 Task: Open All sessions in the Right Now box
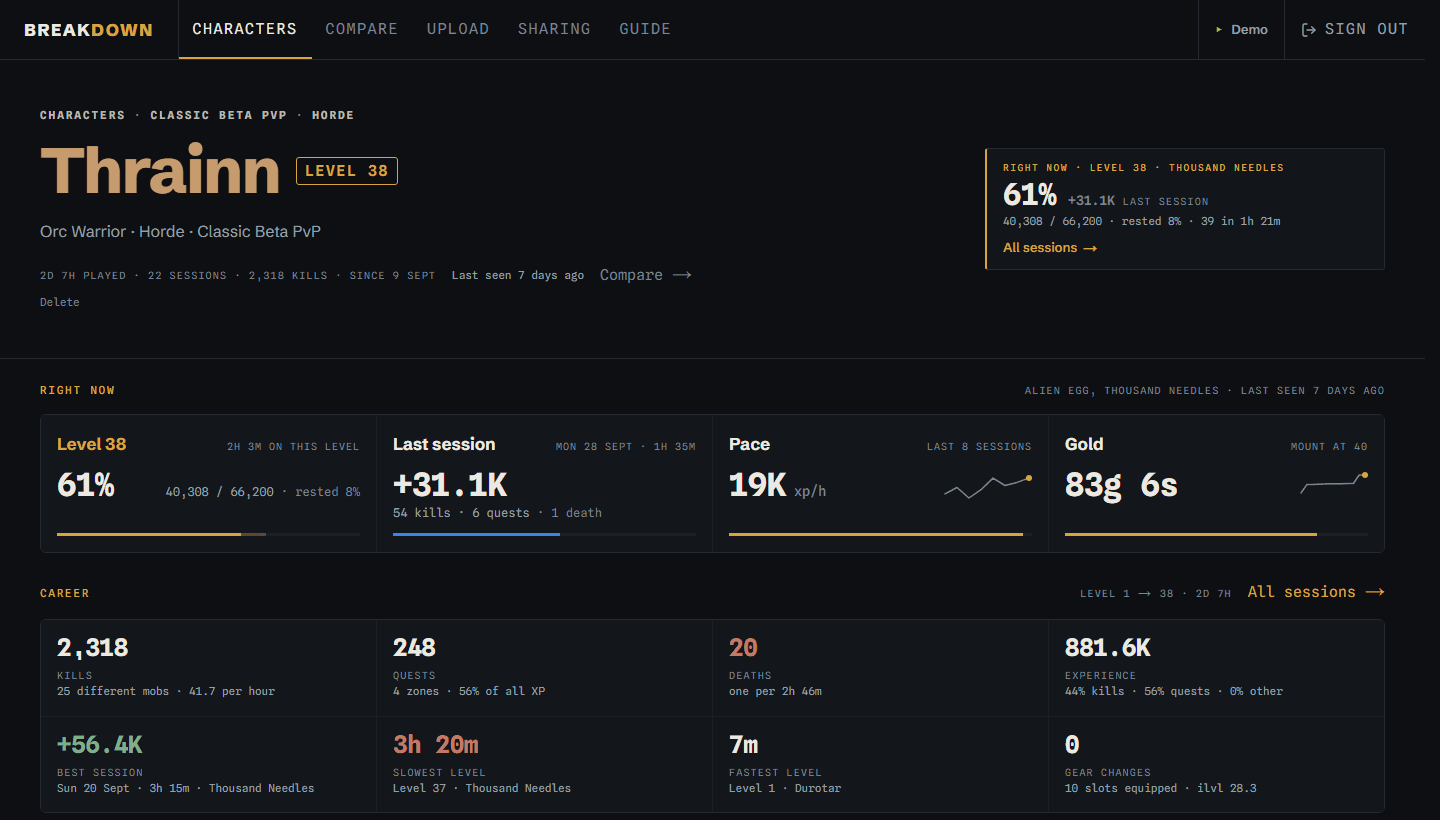tap(1050, 248)
